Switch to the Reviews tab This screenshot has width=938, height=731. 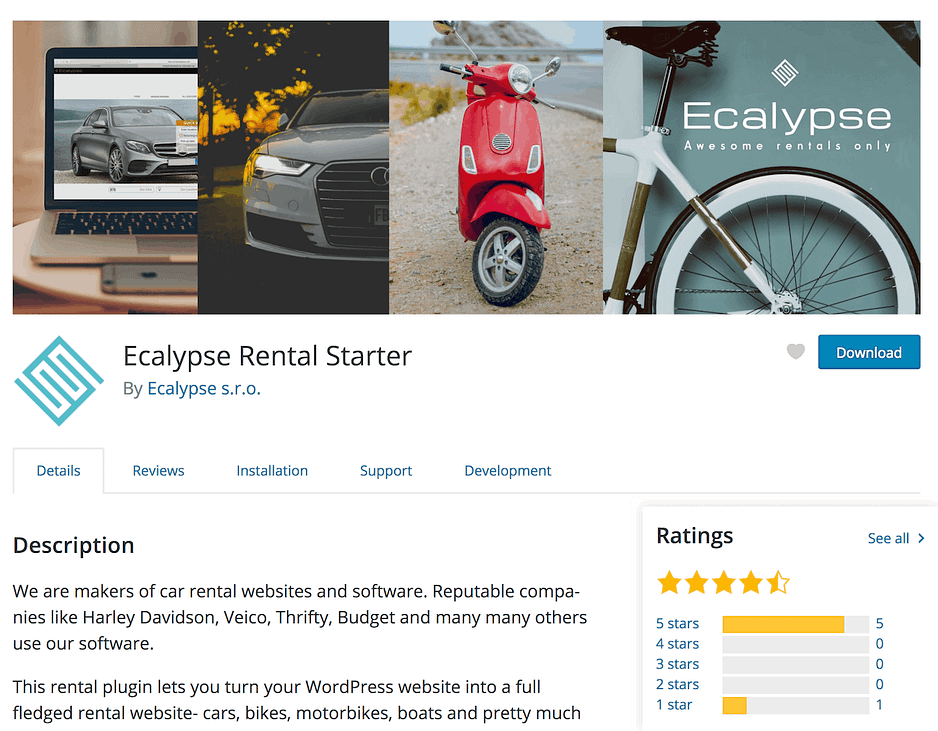pyautogui.click(x=159, y=471)
